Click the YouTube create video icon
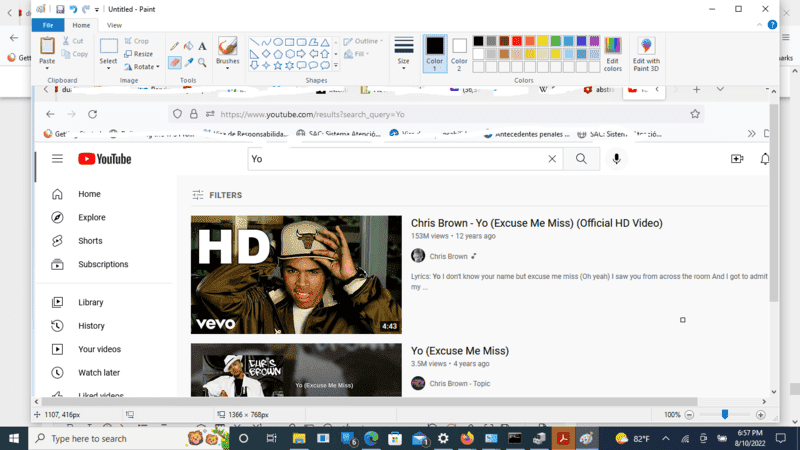800x450 pixels. pyautogui.click(x=737, y=159)
